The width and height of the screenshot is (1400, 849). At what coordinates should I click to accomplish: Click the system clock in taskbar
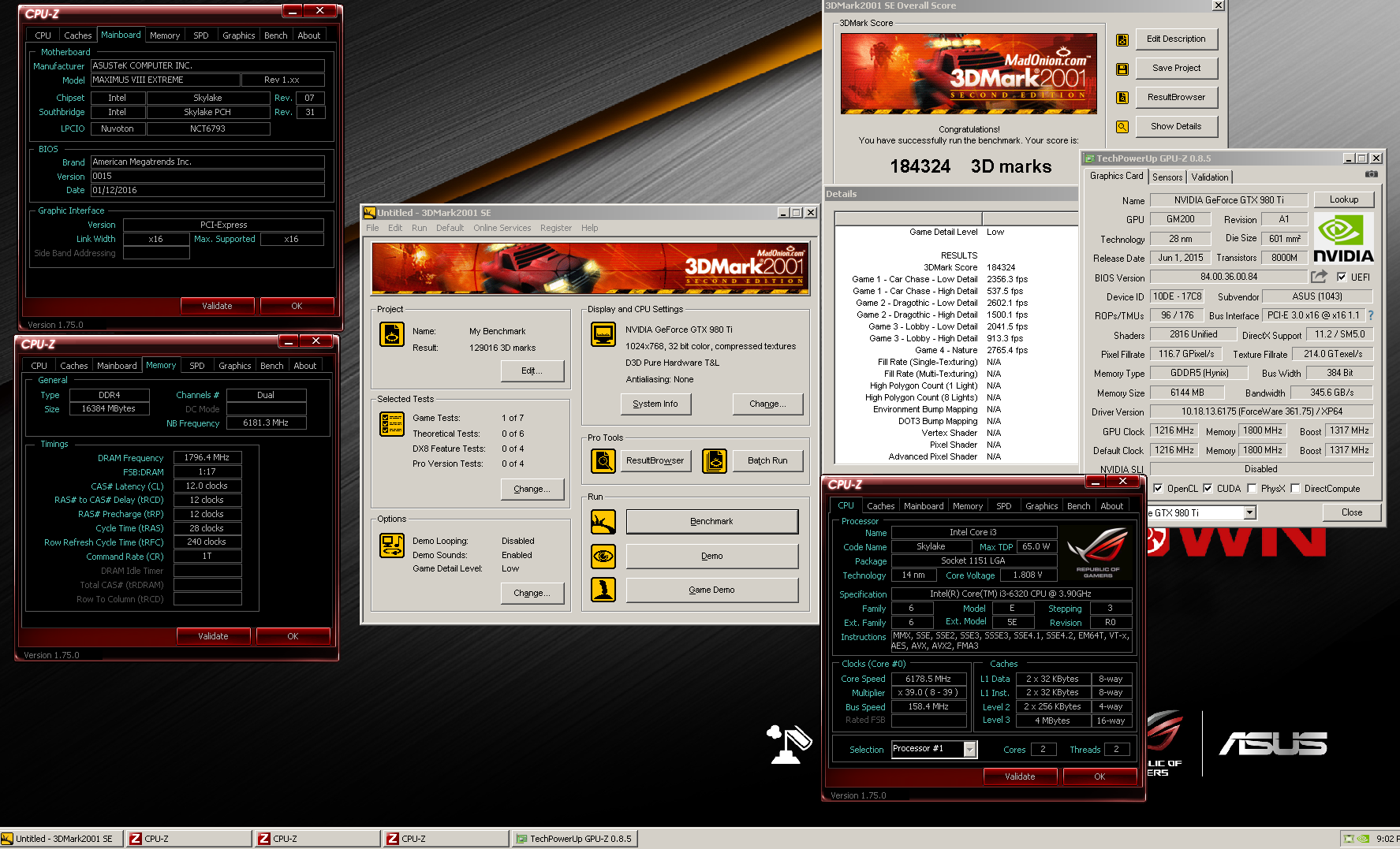(x=1387, y=839)
